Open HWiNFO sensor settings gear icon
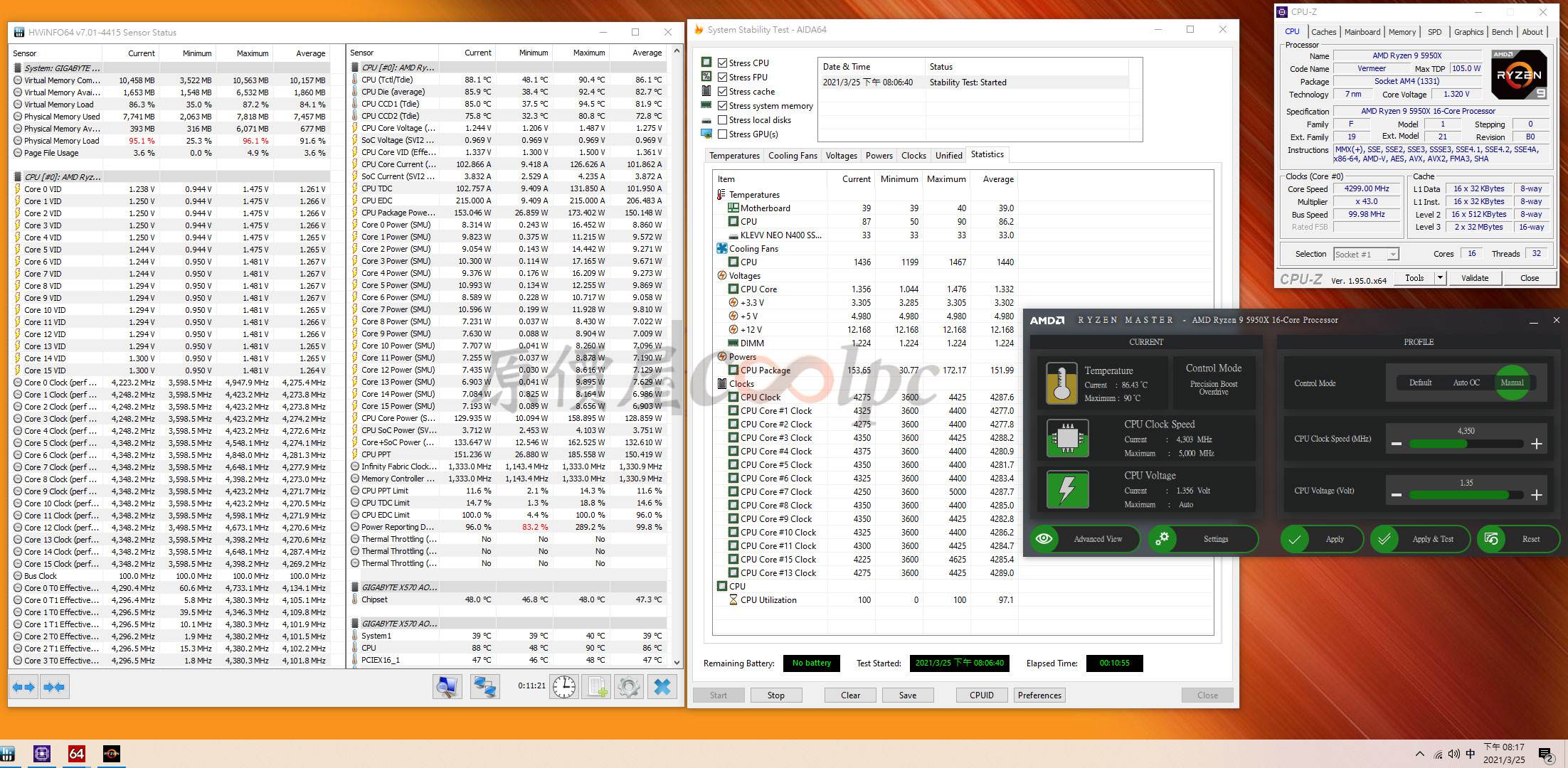 click(x=629, y=687)
